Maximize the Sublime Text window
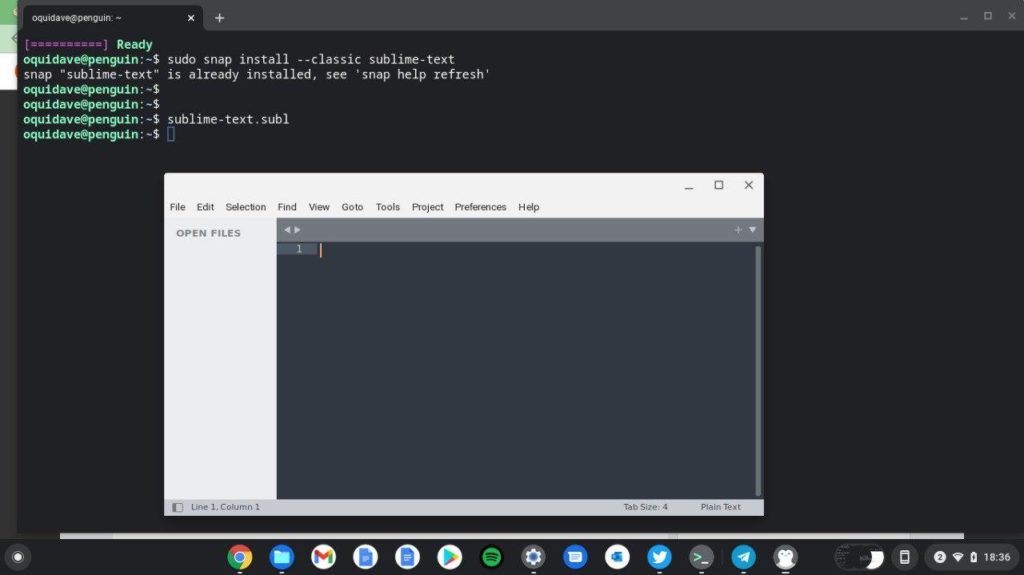Viewport: 1024px width, 575px height. pos(718,185)
